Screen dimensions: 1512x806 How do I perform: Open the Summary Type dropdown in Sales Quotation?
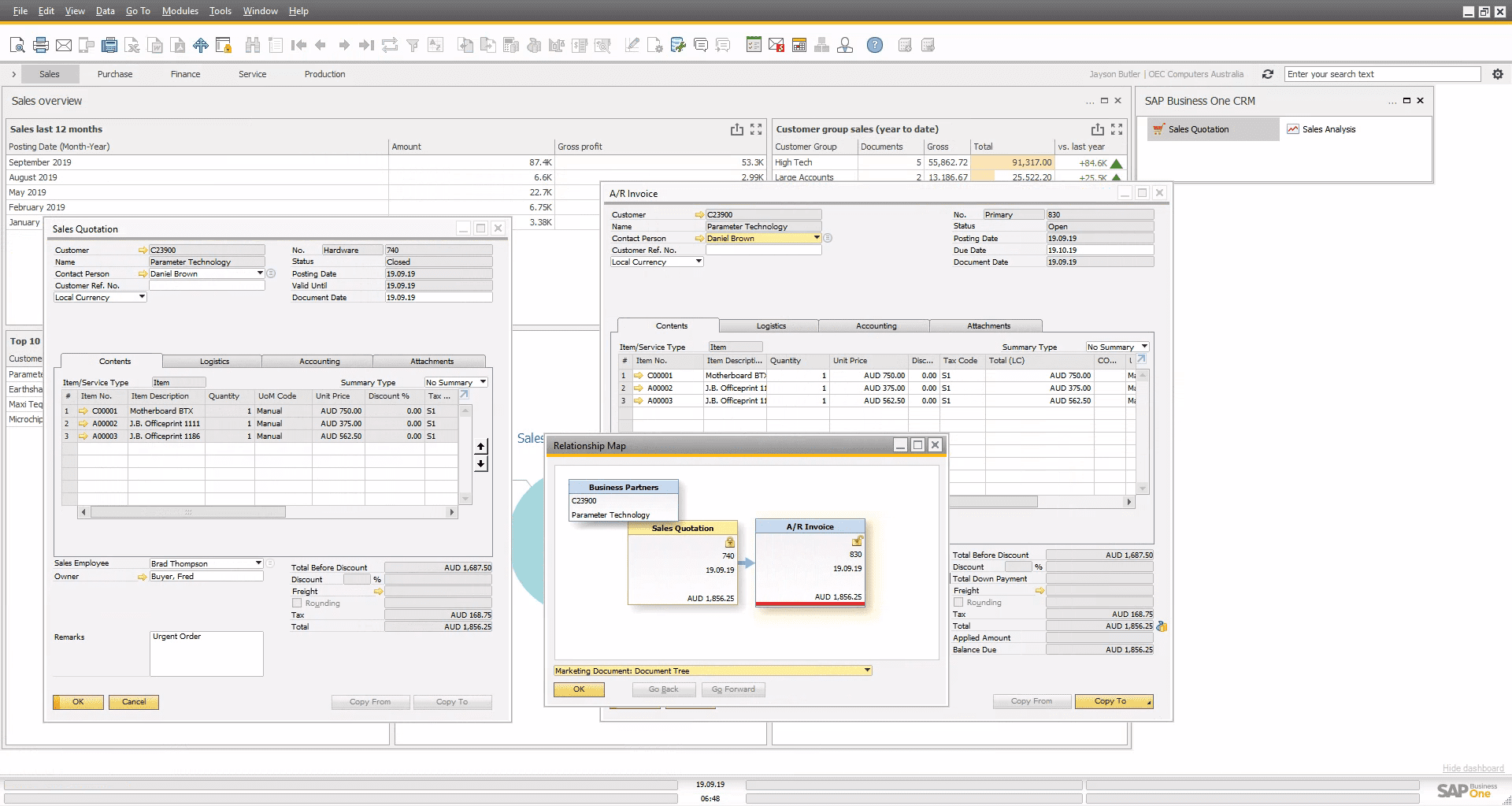pos(480,382)
